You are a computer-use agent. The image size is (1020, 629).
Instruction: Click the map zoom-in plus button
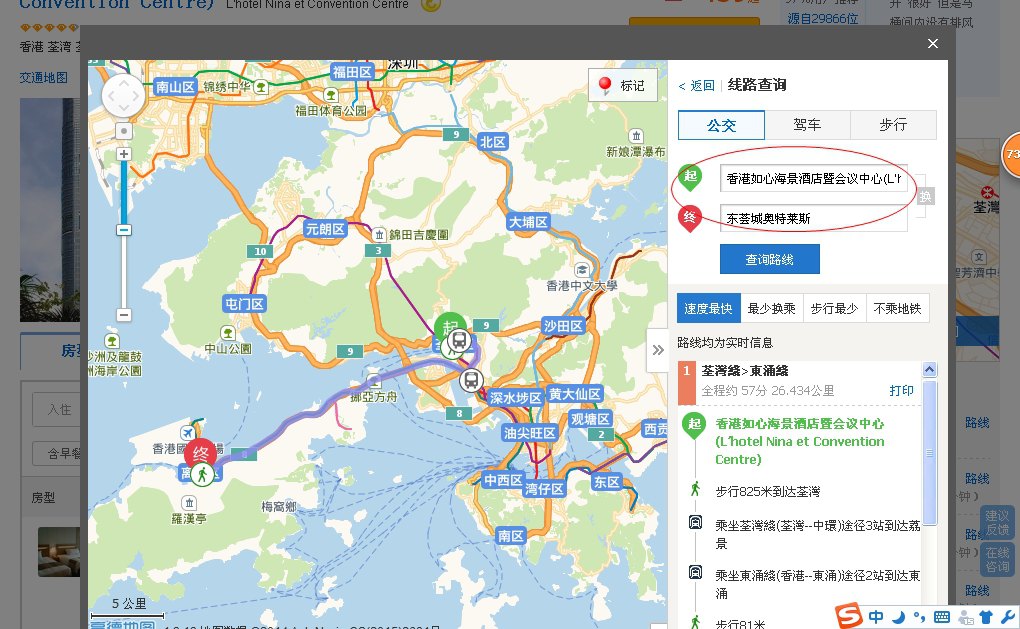124,154
